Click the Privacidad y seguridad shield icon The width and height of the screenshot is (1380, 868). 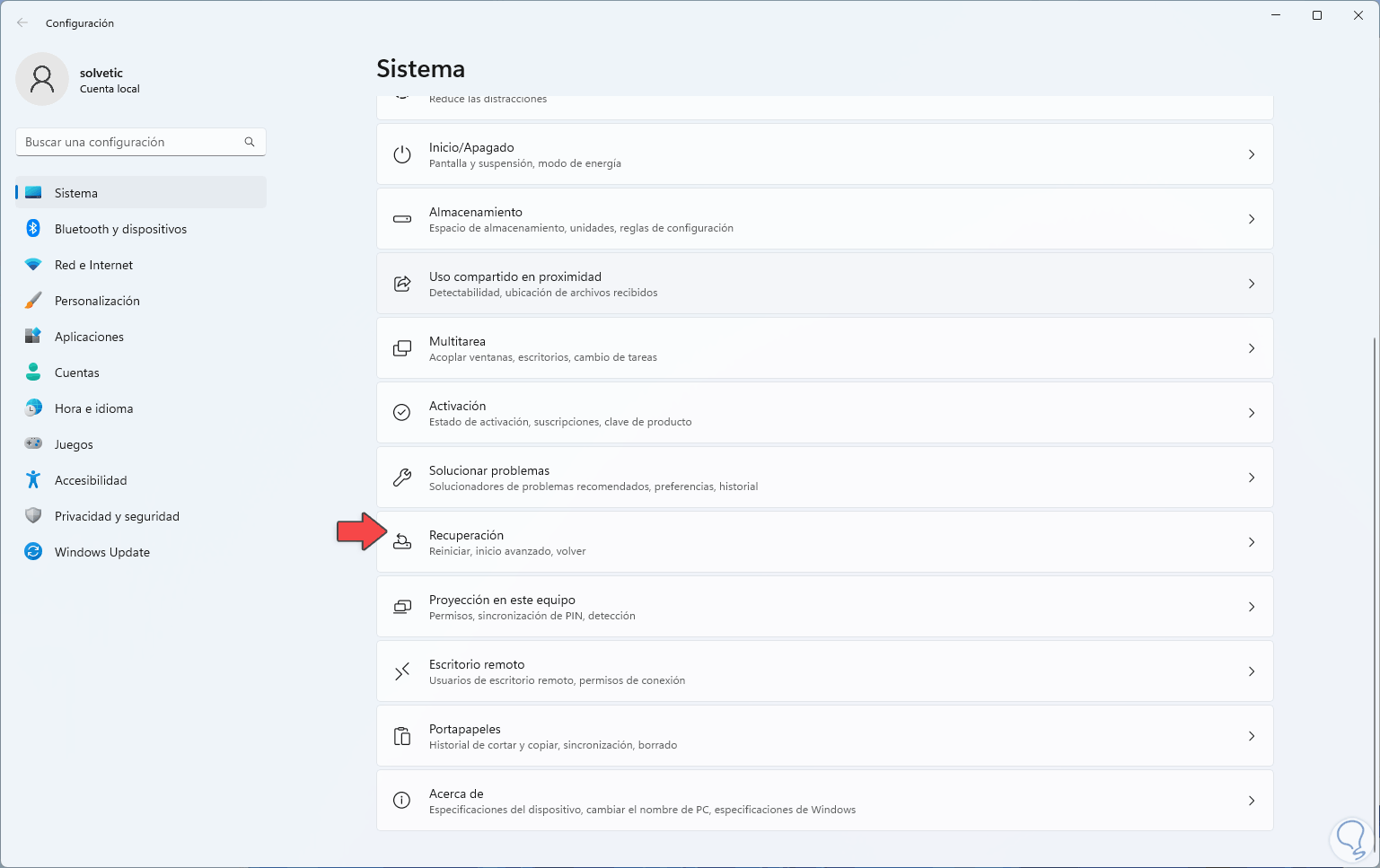33,516
